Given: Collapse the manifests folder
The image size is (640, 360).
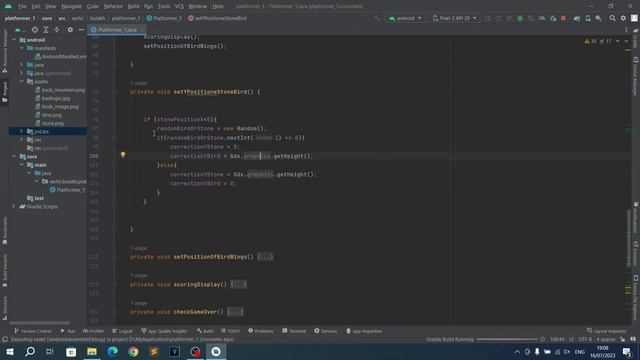Looking at the screenshot, I should click(22, 48).
